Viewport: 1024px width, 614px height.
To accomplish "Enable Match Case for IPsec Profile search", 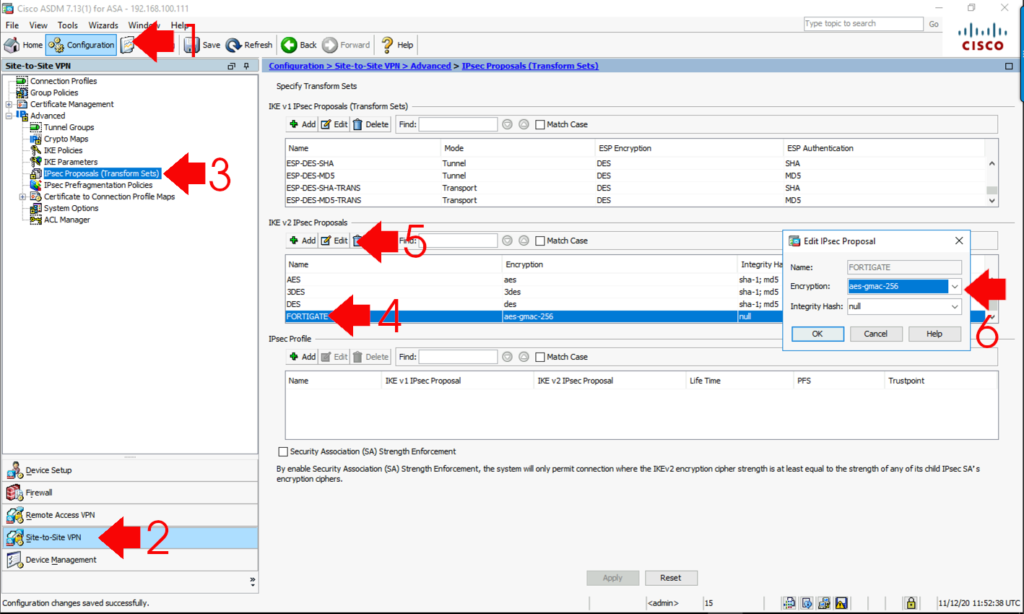I will pos(540,357).
